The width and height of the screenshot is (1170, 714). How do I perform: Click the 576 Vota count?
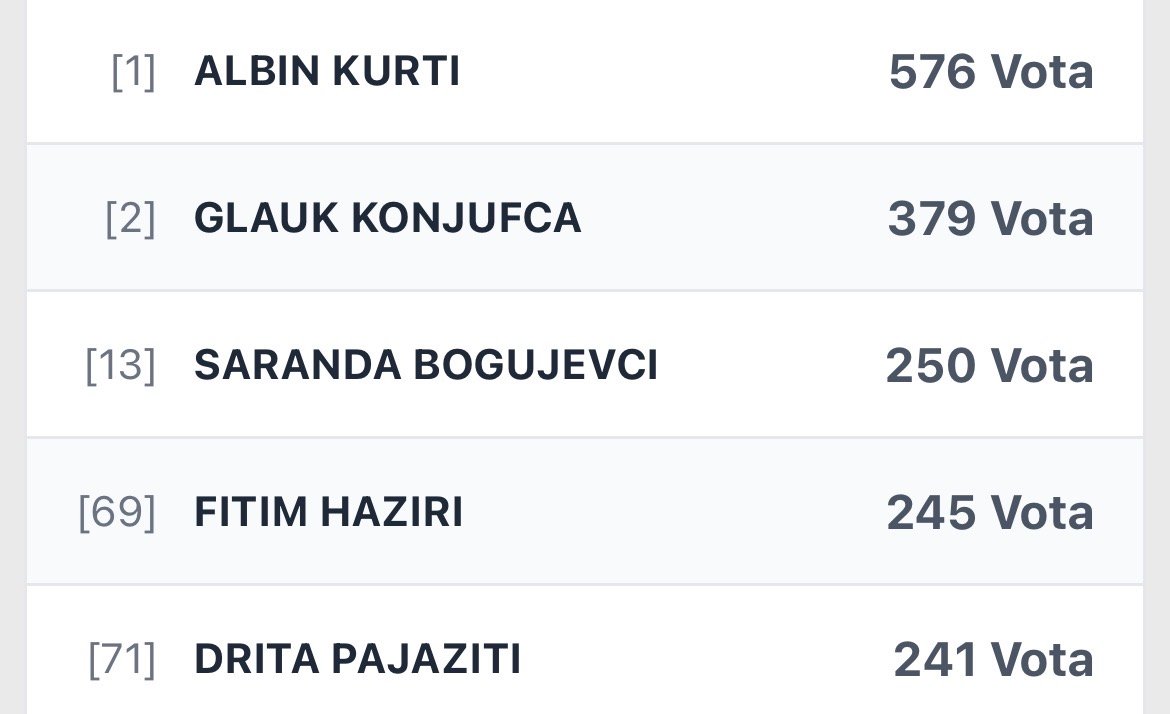tap(990, 72)
